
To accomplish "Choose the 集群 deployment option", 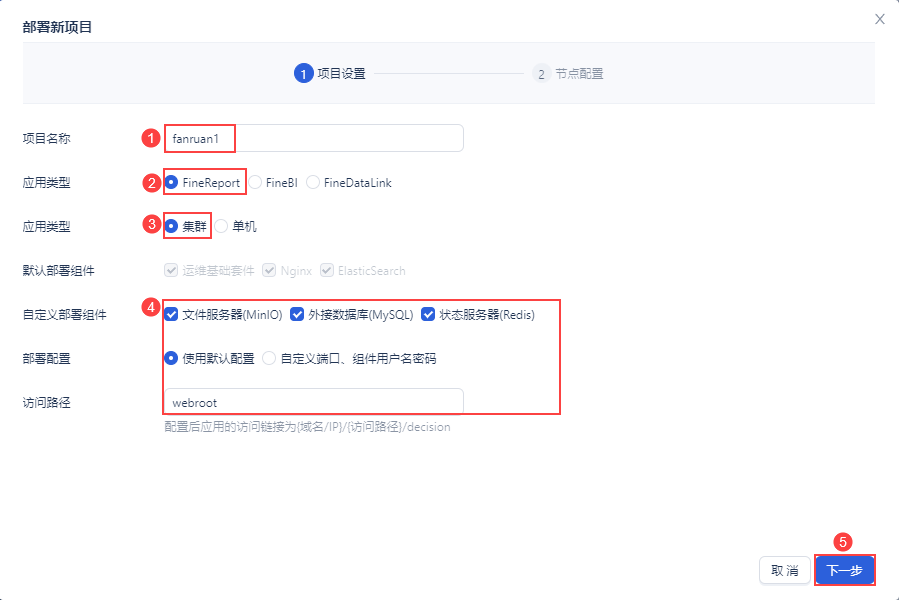I will (x=186, y=227).
